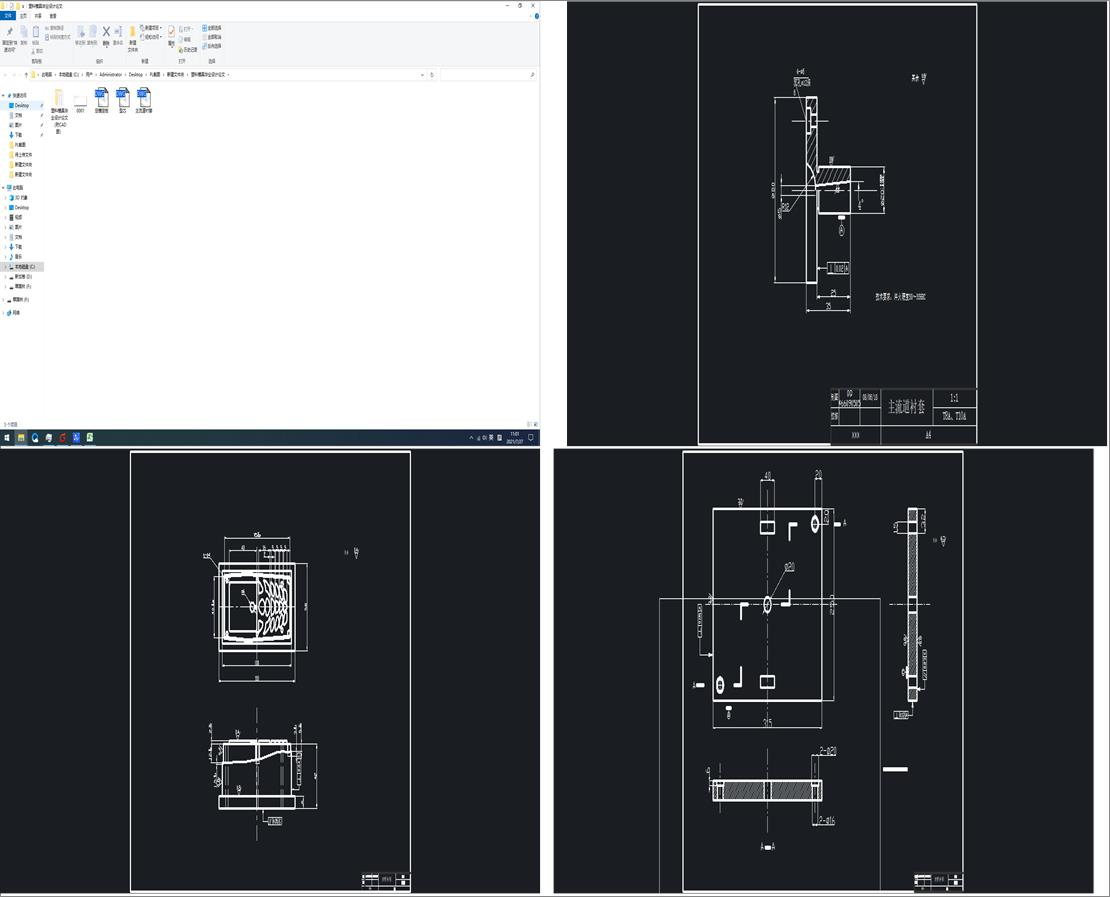Expand the 3D Objects tree node

[x=6, y=198]
